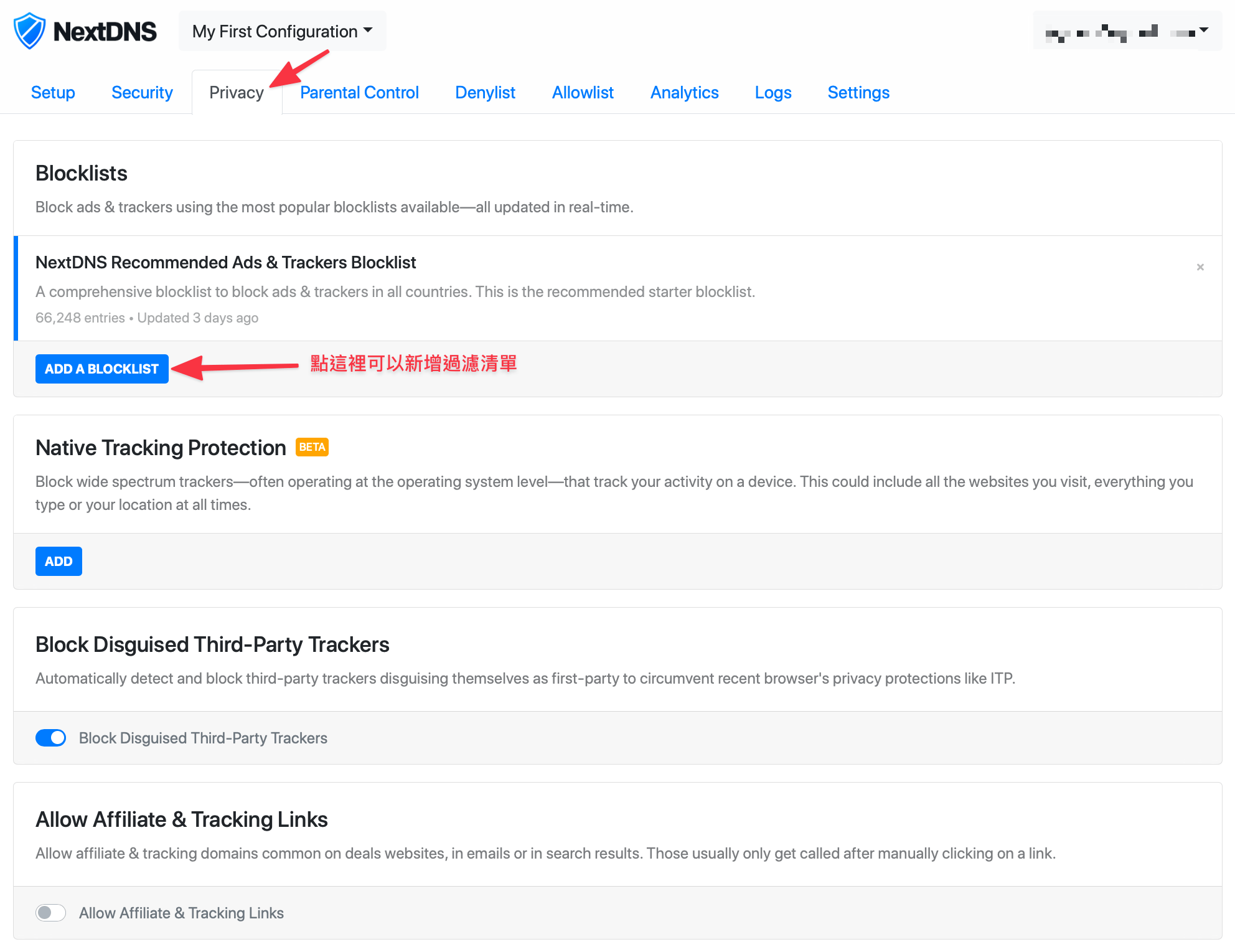This screenshot has height=952, width=1235.
Task: Open the Parental Control tab
Action: point(359,92)
